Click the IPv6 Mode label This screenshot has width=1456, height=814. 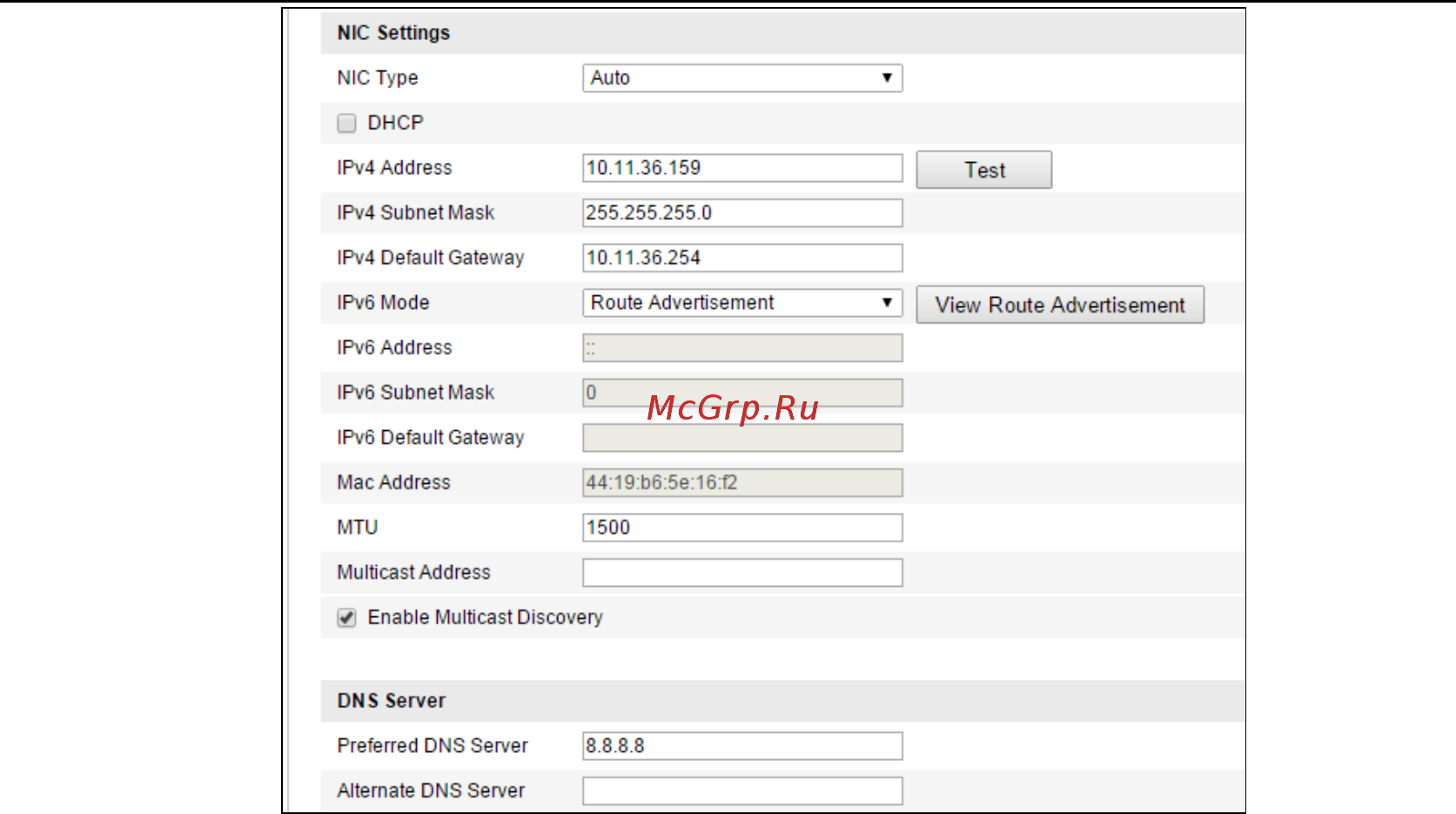point(383,303)
